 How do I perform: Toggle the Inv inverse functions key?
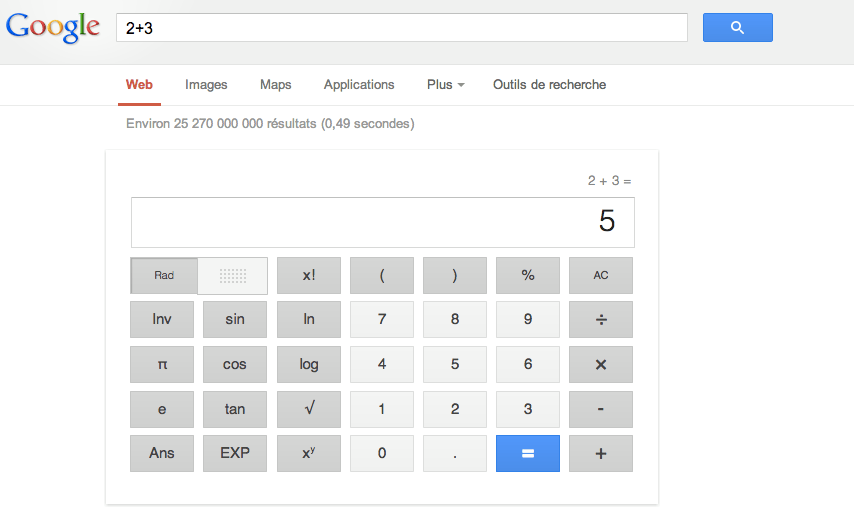(162, 320)
